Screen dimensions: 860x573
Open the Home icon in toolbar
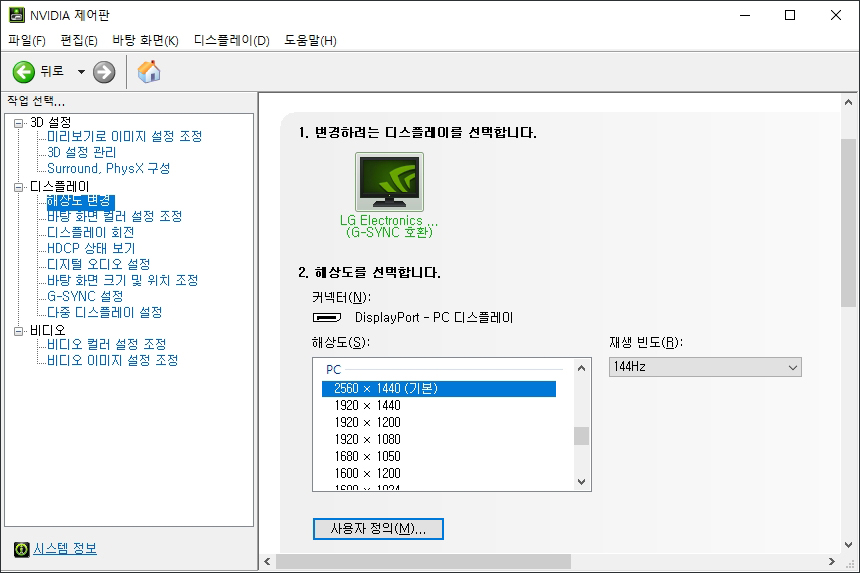pos(149,72)
